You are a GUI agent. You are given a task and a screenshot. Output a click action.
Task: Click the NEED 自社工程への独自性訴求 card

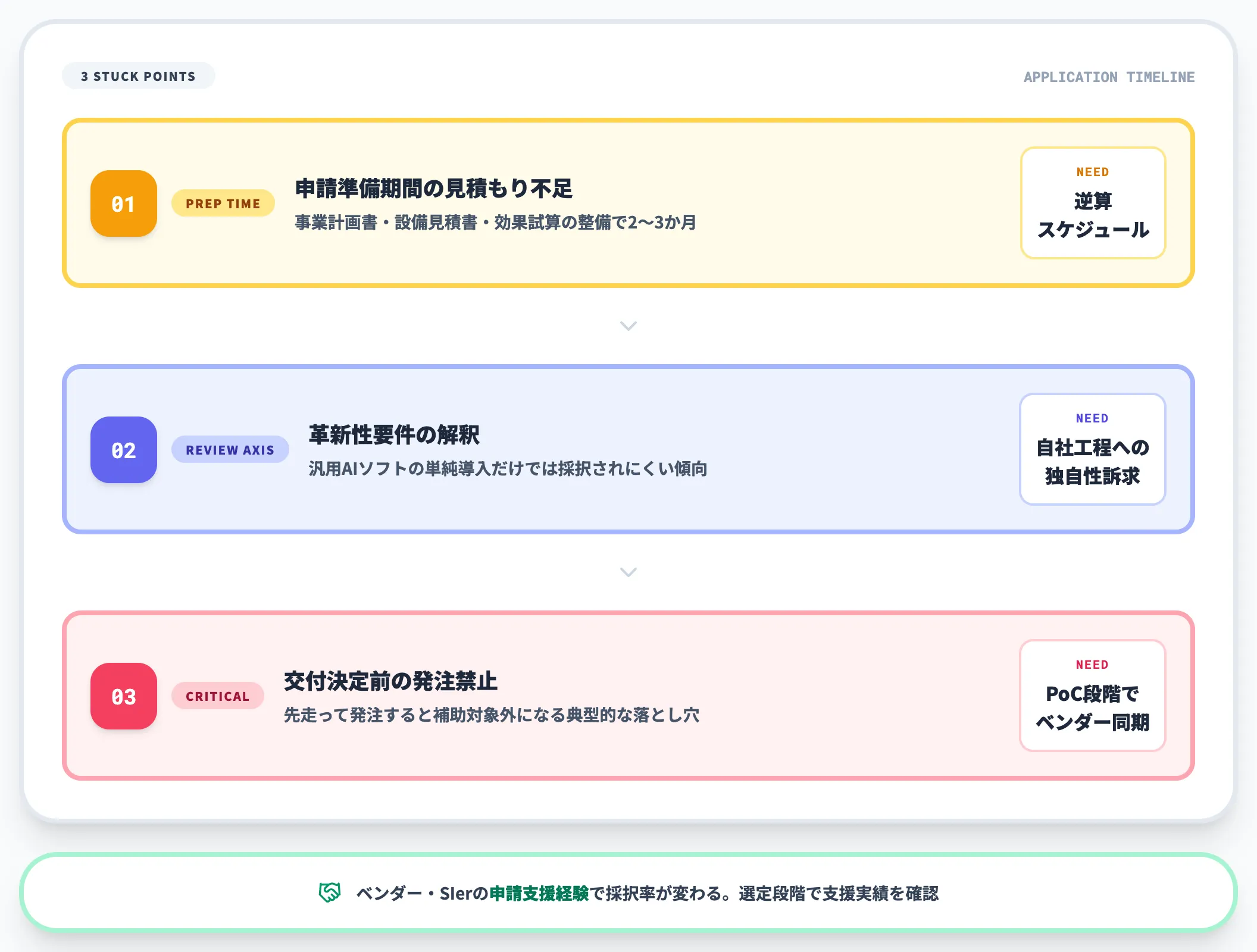[x=1092, y=449]
